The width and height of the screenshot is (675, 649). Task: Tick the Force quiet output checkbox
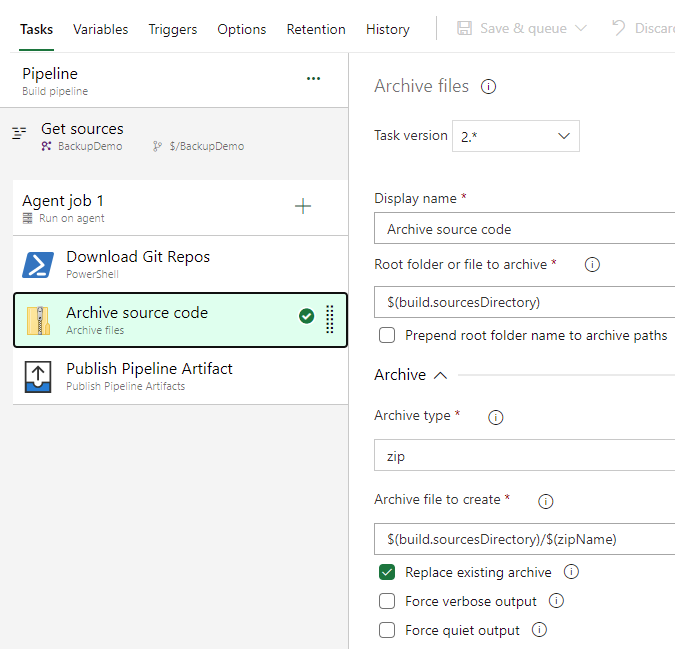pos(387,630)
